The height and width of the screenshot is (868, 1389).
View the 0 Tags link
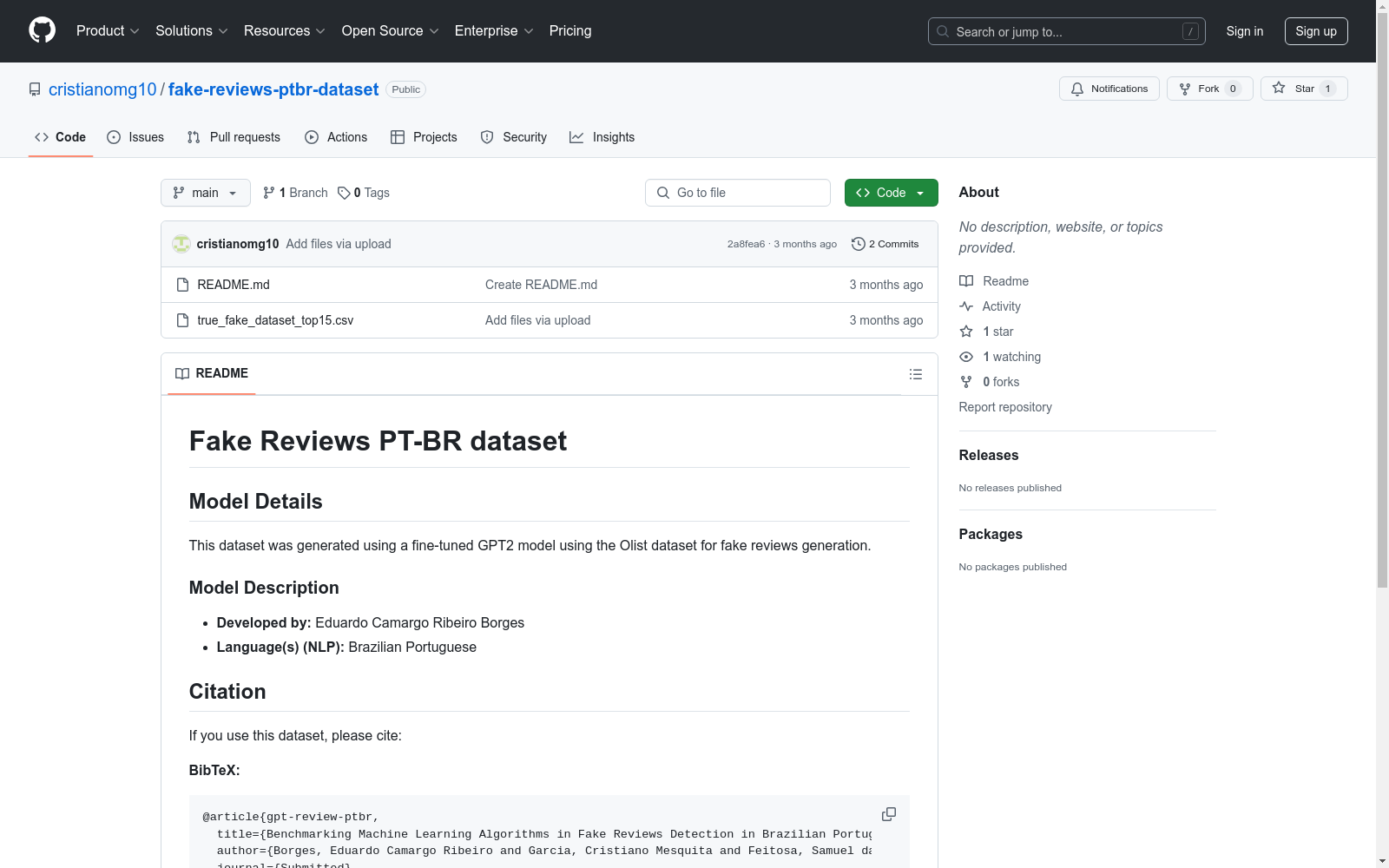364,193
